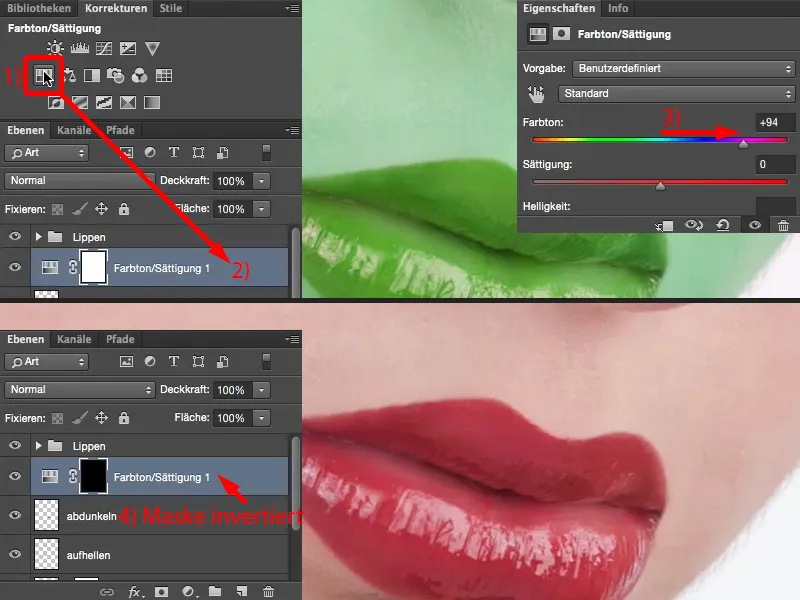Image resolution: width=800 pixels, height=600 pixels.
Task: Add a Gradient Map adjustment layer
Action: pyautogui.click(x=152, y=103)
